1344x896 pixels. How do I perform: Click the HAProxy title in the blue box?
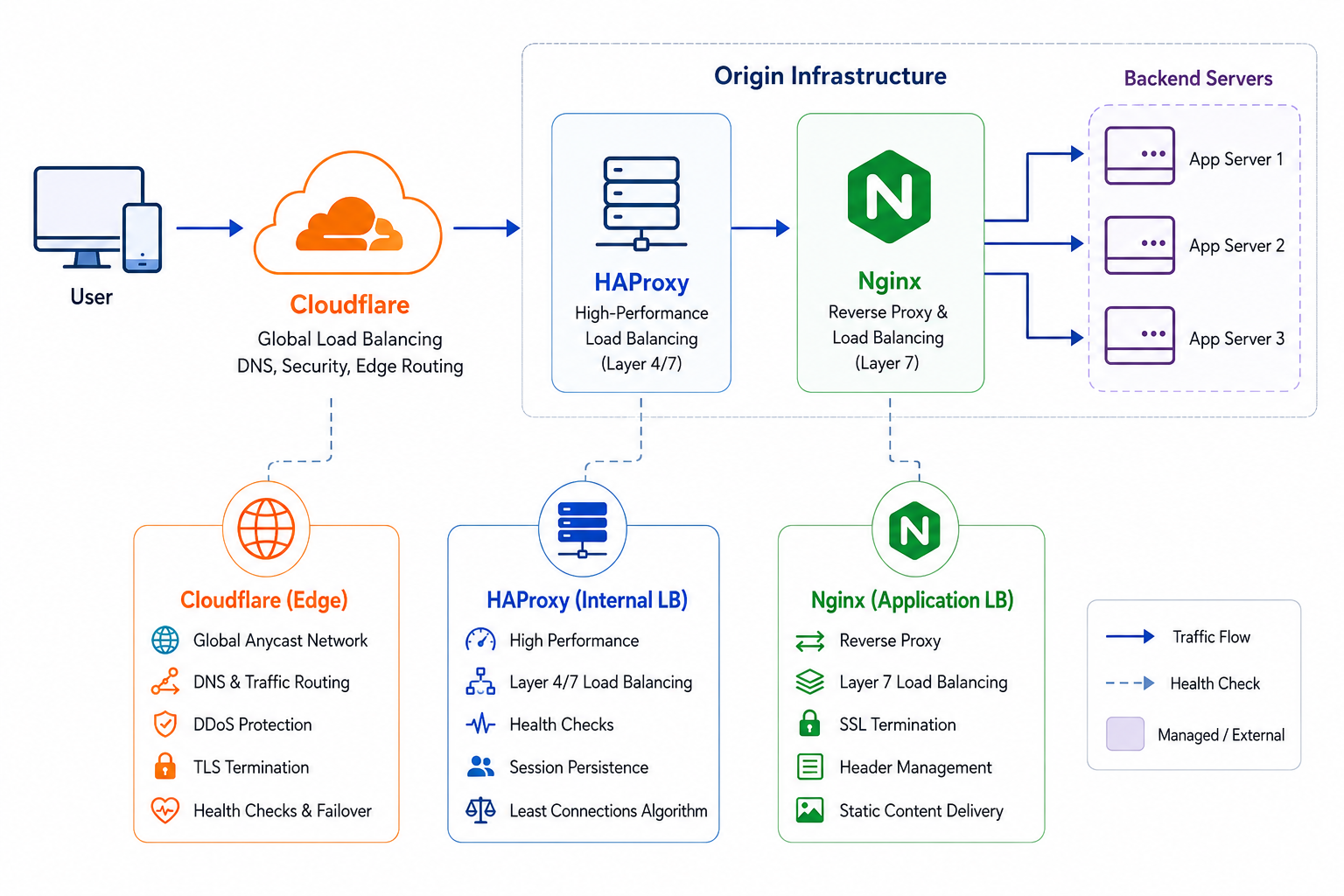tap(641, 283)
